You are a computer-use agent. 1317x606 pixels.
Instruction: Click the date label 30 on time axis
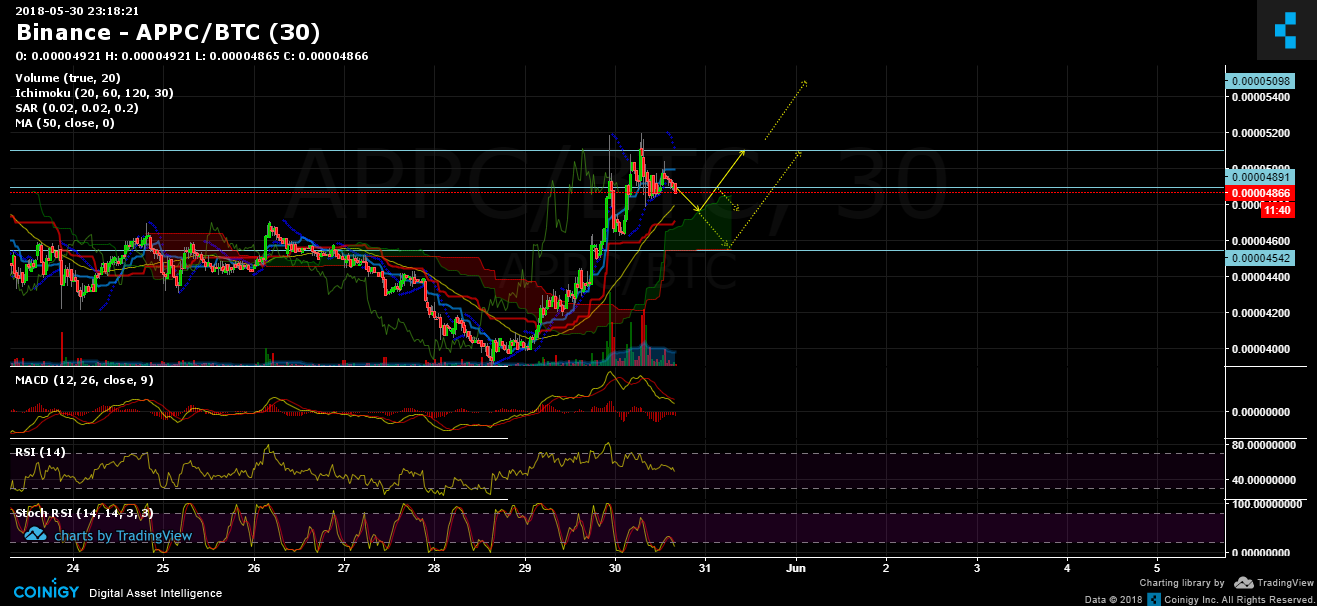pyautogui.click(x=615, y=567)
